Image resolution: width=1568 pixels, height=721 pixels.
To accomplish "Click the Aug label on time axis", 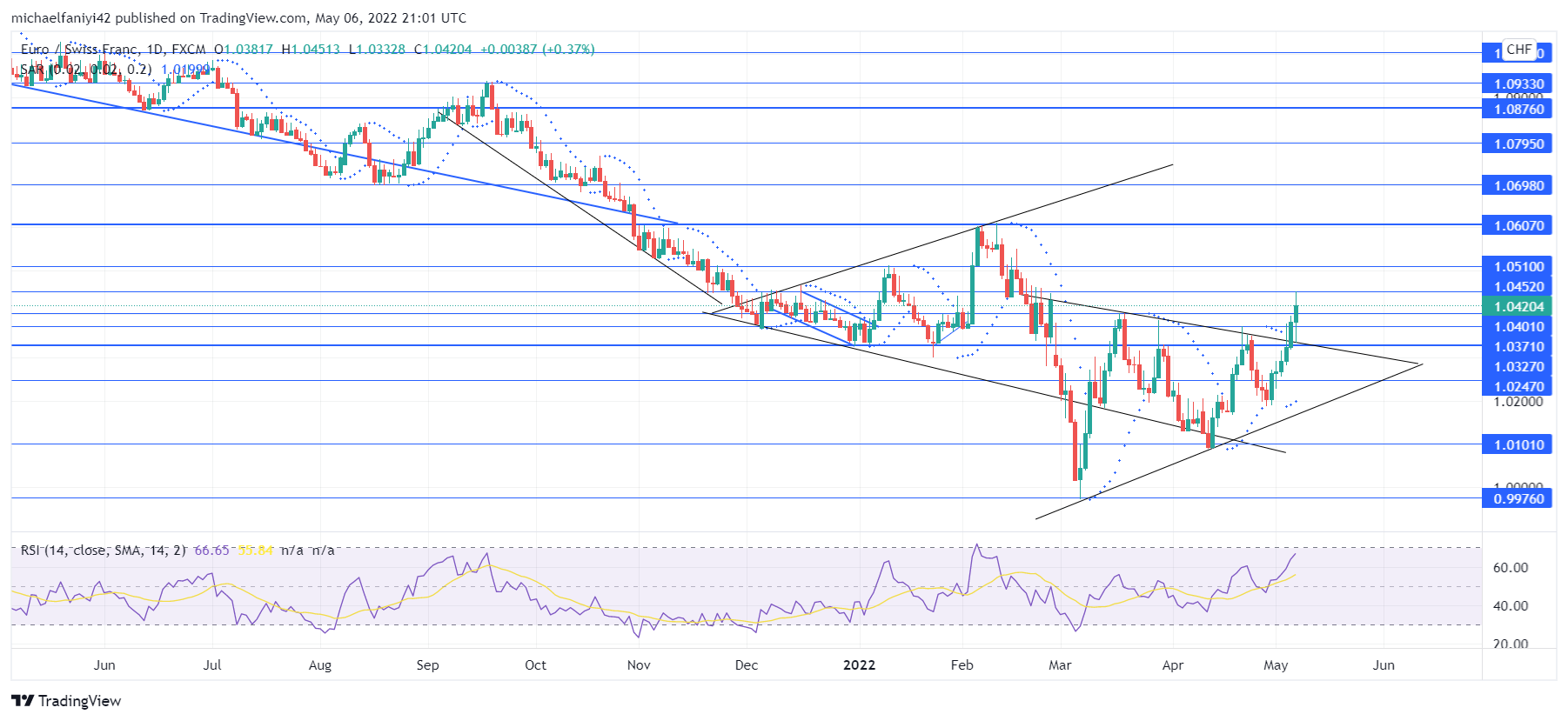I will (320, 665).
